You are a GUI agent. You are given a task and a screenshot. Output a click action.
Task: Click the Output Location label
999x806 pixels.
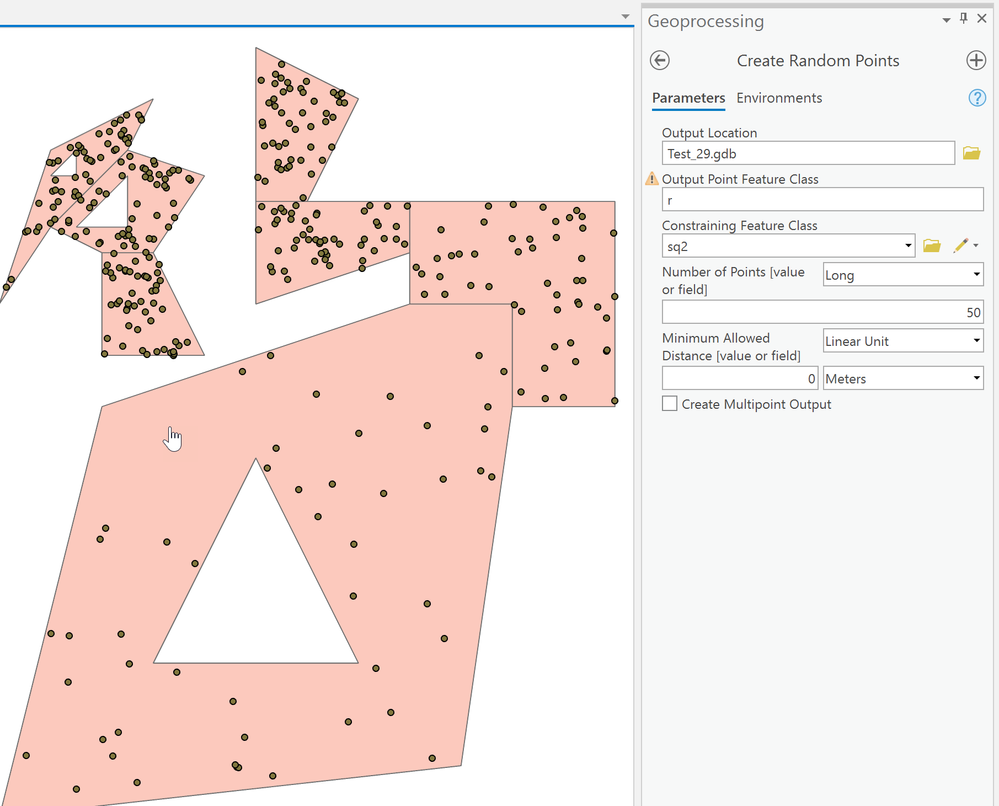[x=709, y=133]
